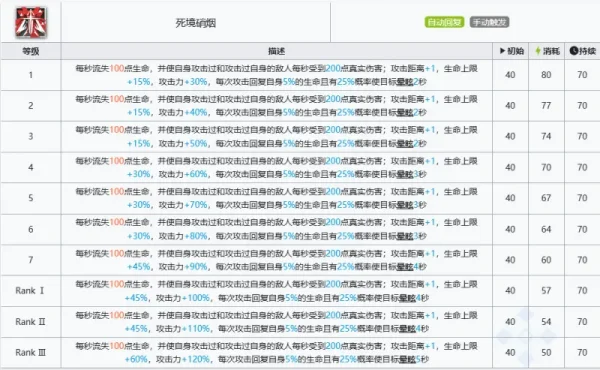Screen dimensions: 600x370
Task: Click the level 2 description with 攻击力+40%
Action: click(276, 106)
